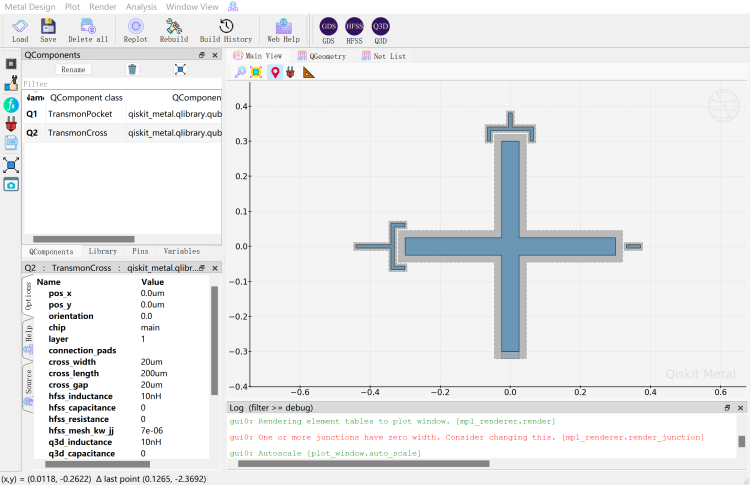Open the HFSS renderer
Screen dimensions: 750x485
tap(354, 27)
